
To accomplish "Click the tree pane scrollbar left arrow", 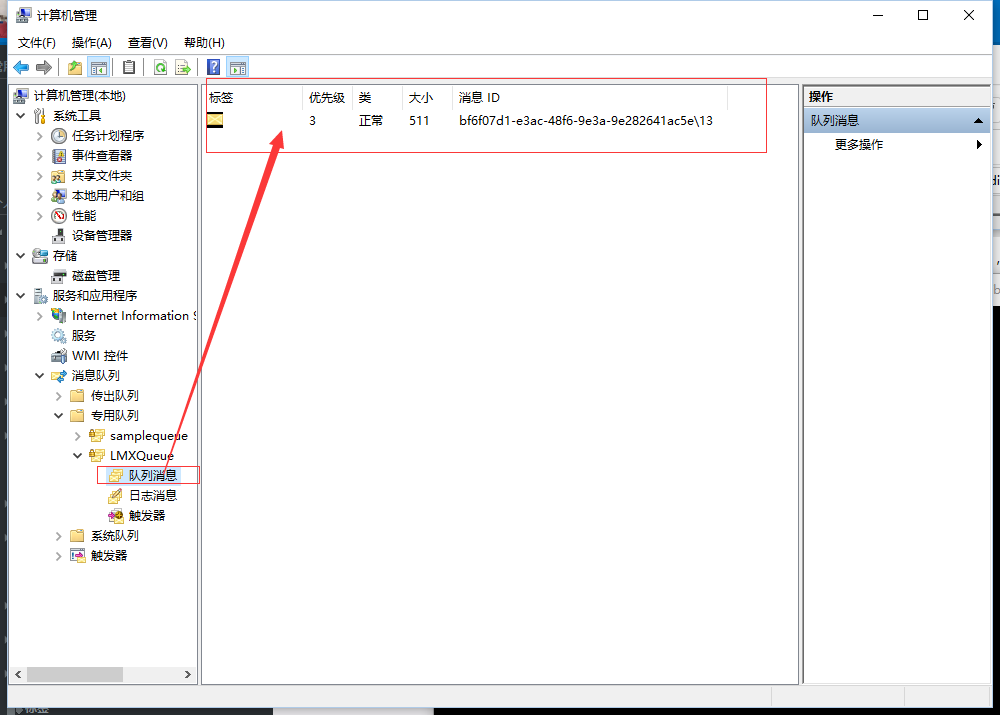I will click(x=18, y=674).
